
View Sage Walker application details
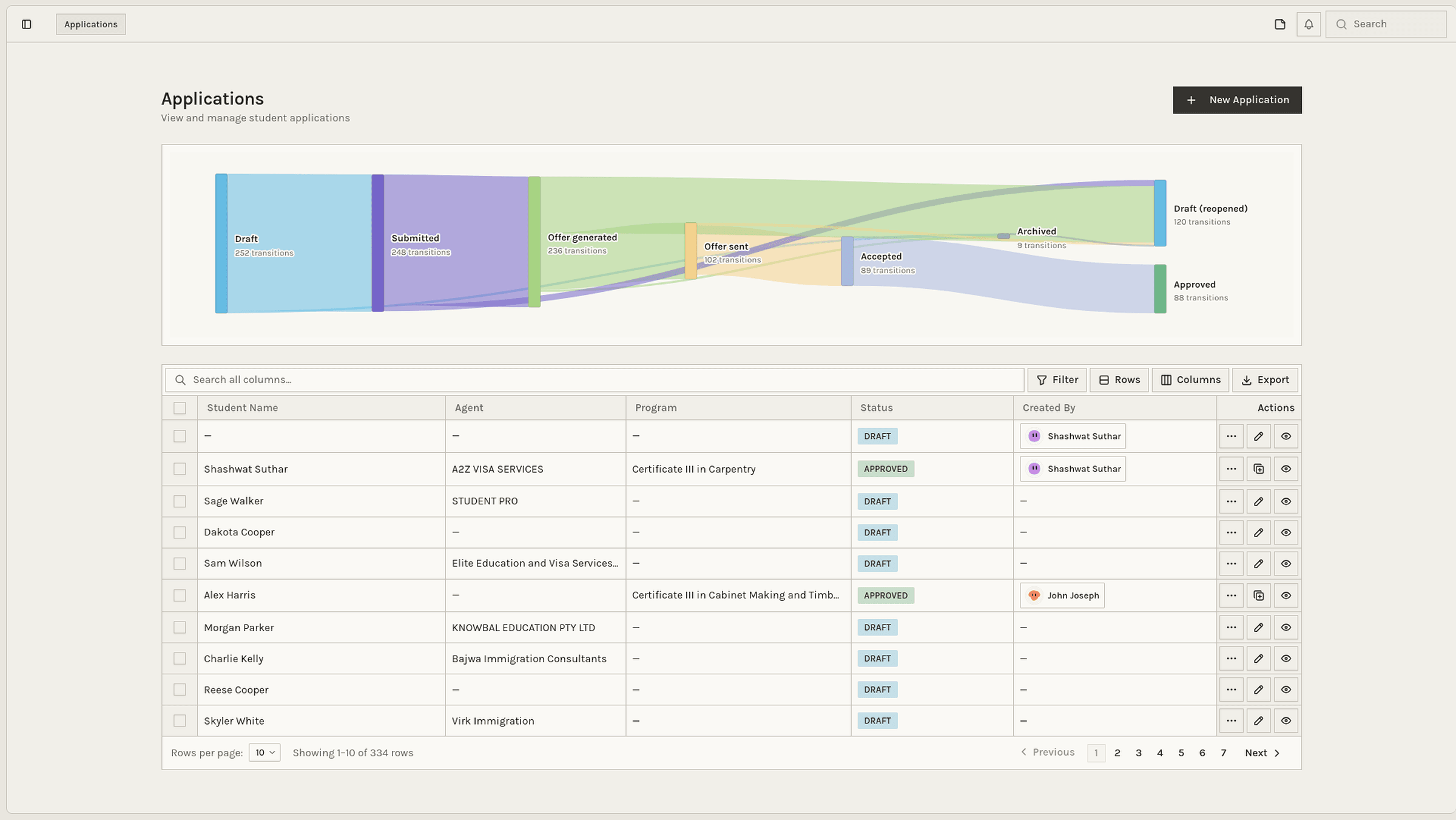coord(1286,501)
